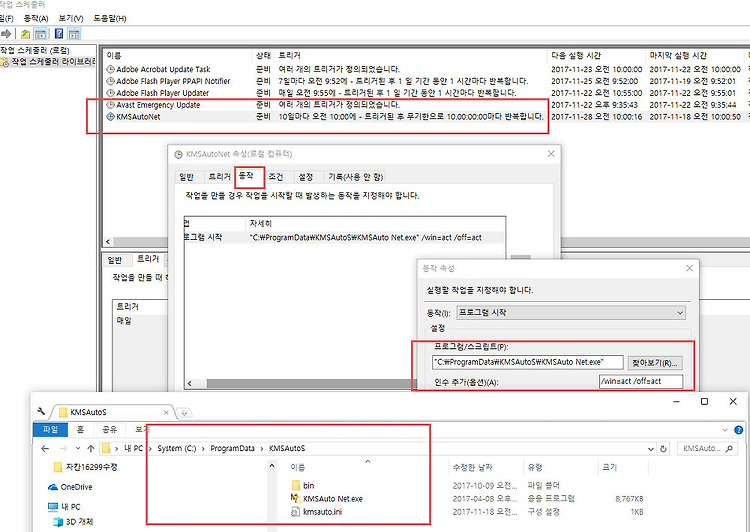Click the 내 PC computer icon in navigation pane

[x=53, y=506]
